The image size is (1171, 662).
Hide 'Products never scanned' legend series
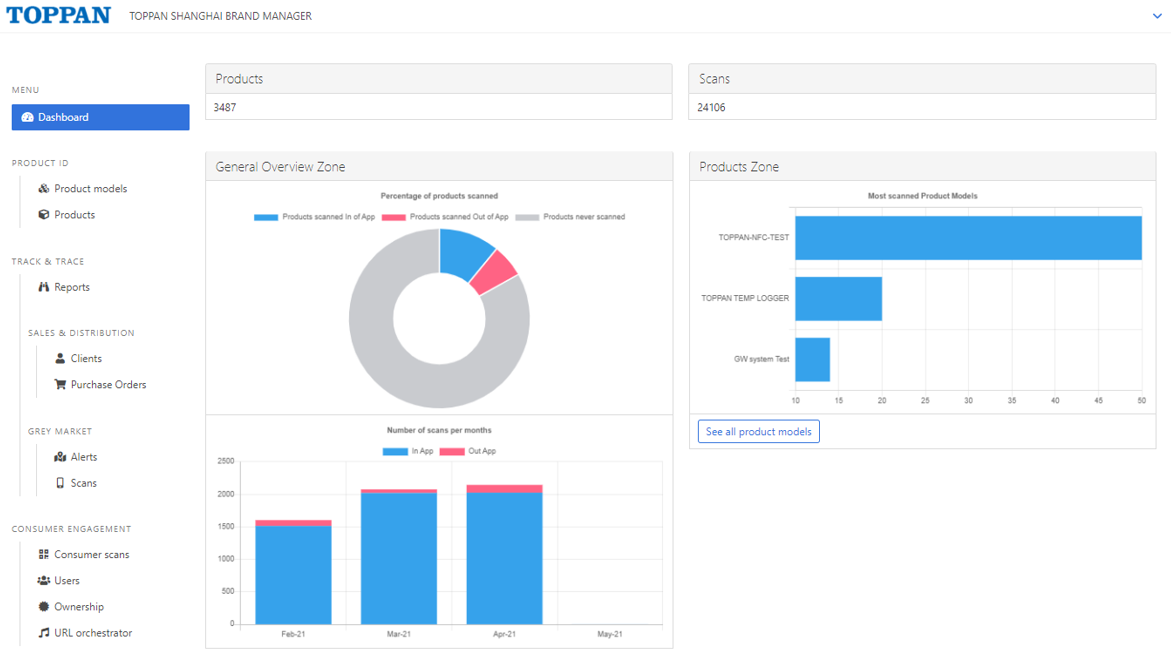tap(570, 217)
